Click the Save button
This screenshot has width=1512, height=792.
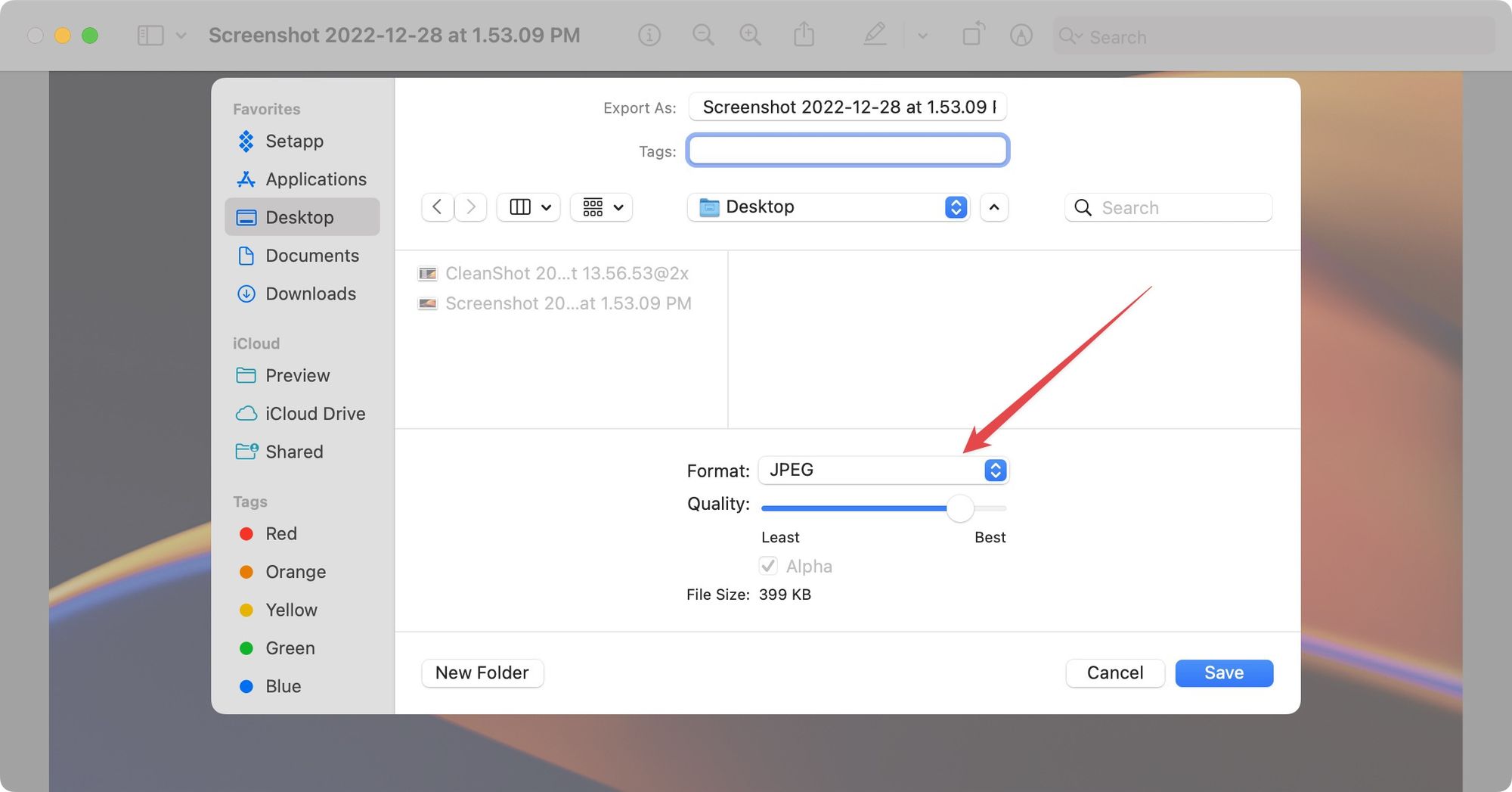click(1223, 672)
